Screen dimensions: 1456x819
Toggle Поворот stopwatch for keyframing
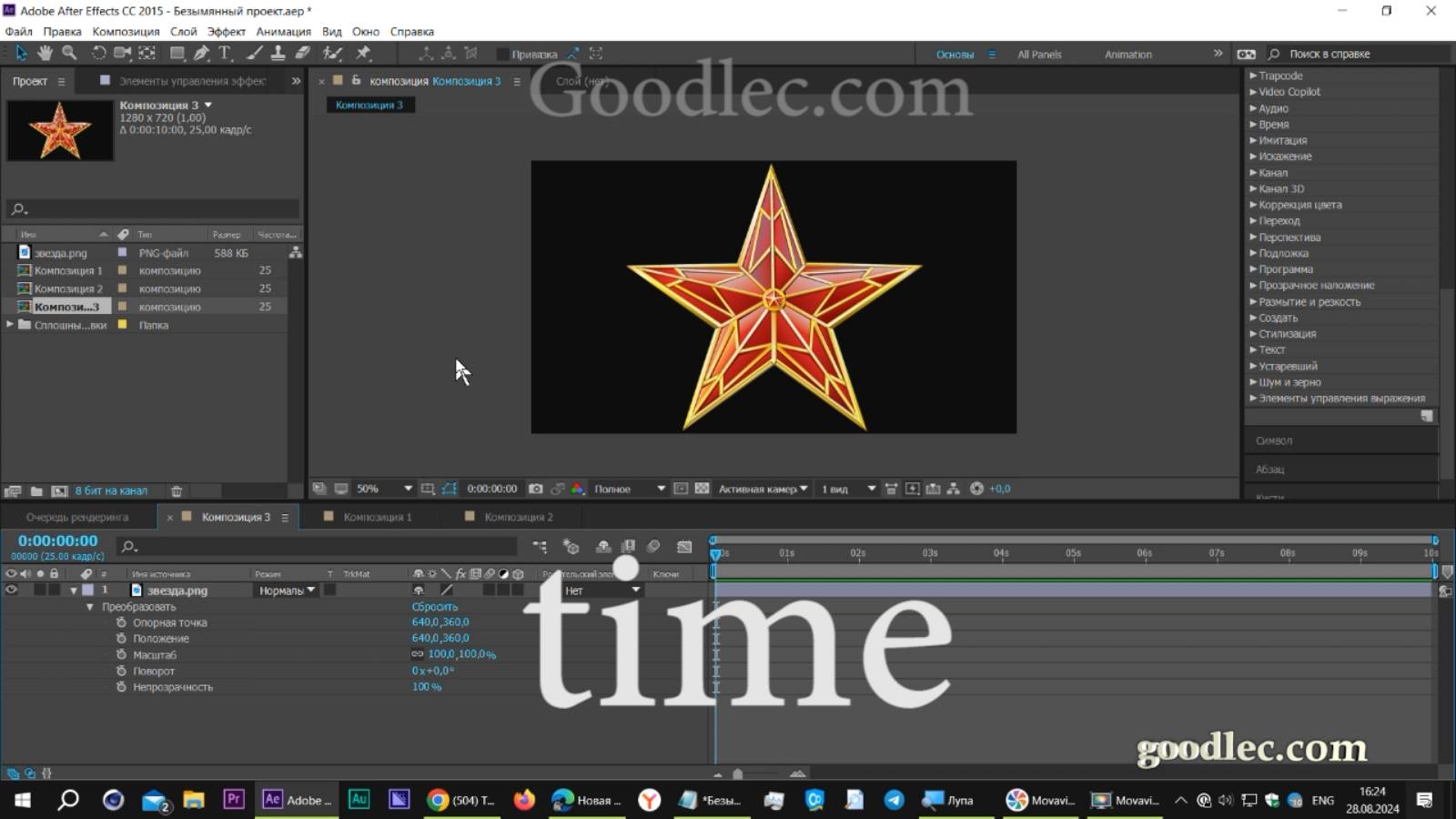point(121,671)
